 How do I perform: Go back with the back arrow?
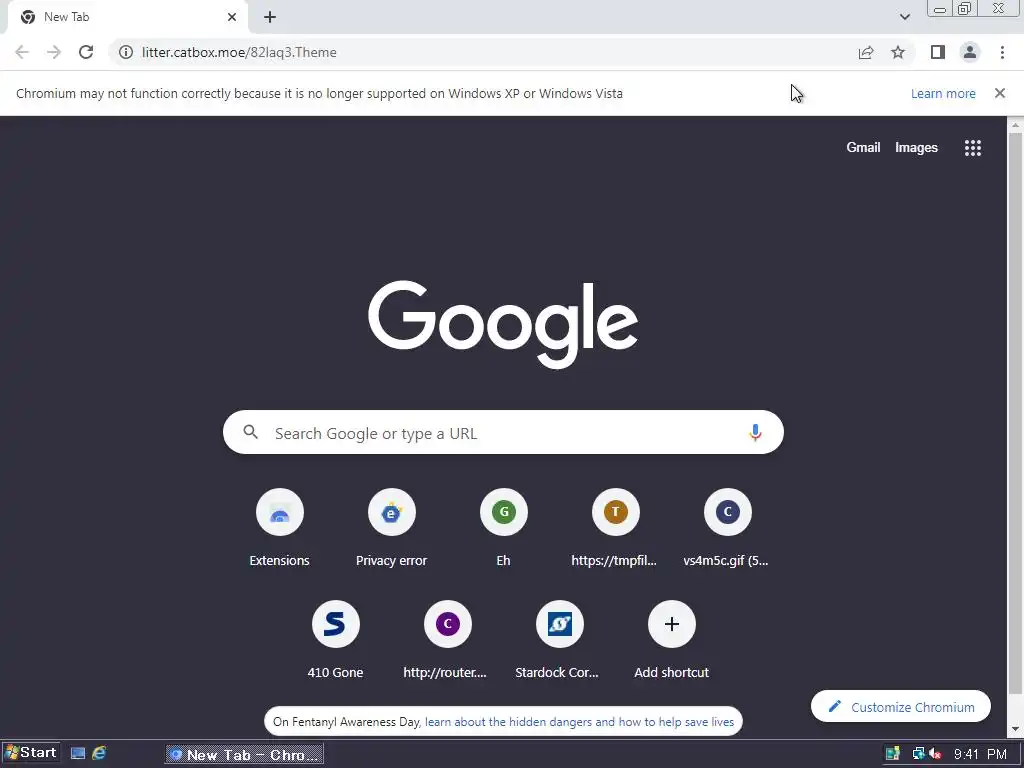[22, 52]
